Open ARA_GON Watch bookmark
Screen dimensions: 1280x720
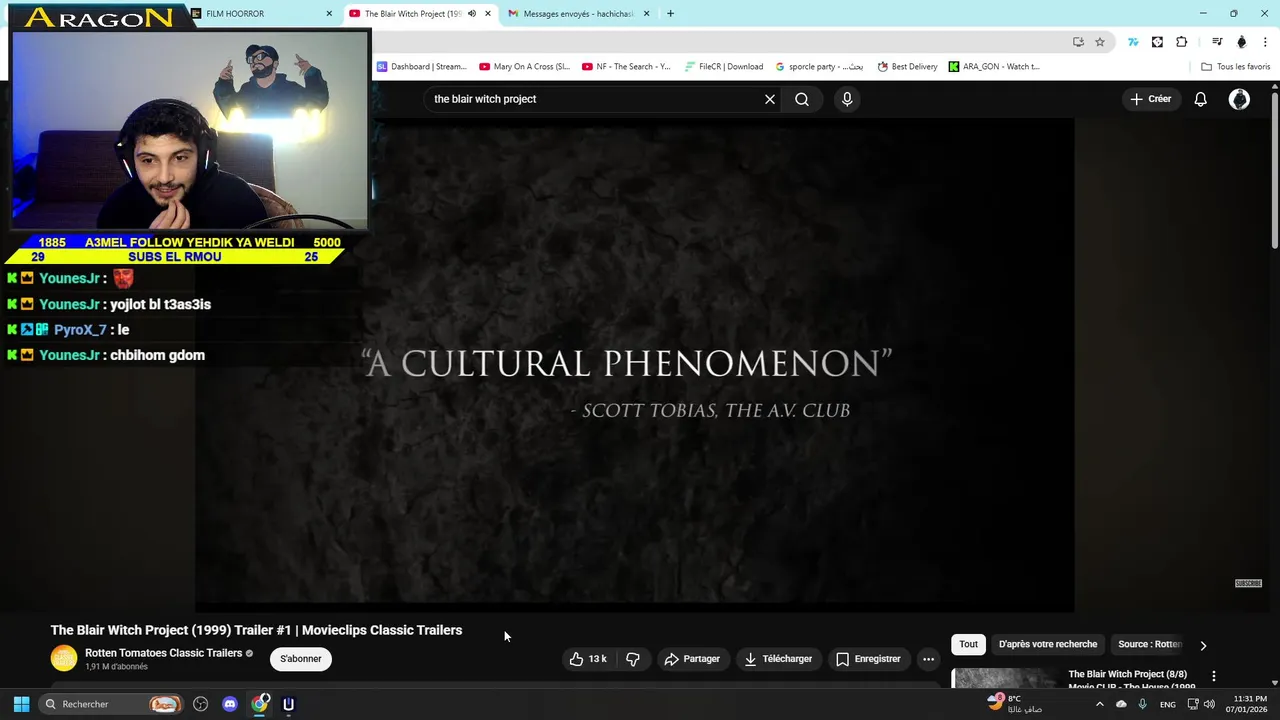(994, 67)
